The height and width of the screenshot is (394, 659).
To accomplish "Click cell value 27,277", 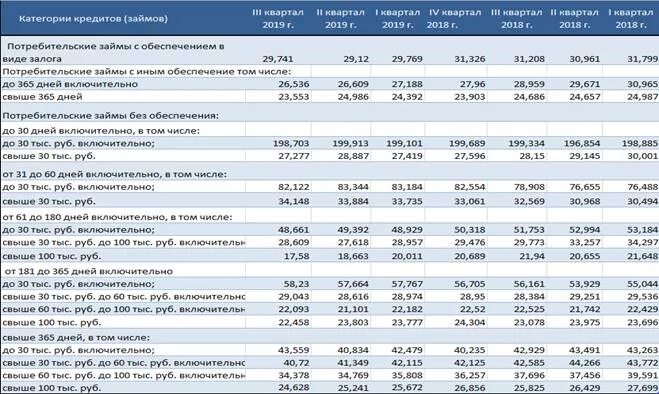I will coord(293,156).
